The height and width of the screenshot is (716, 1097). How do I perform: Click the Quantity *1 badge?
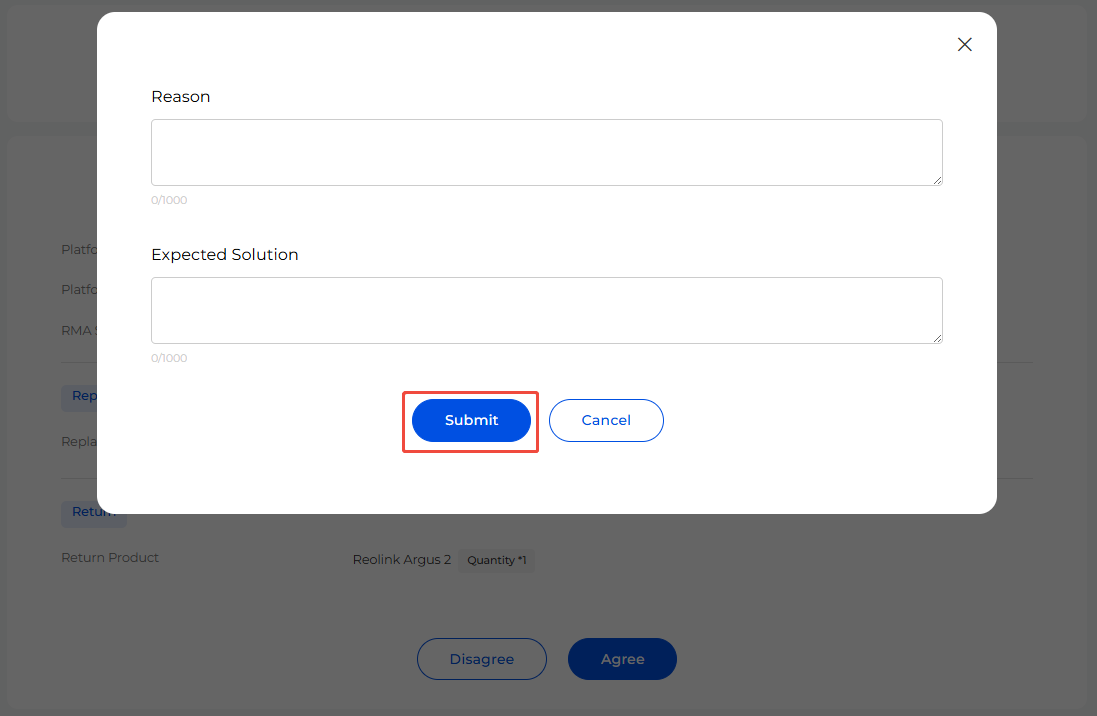tap(496, 560)
